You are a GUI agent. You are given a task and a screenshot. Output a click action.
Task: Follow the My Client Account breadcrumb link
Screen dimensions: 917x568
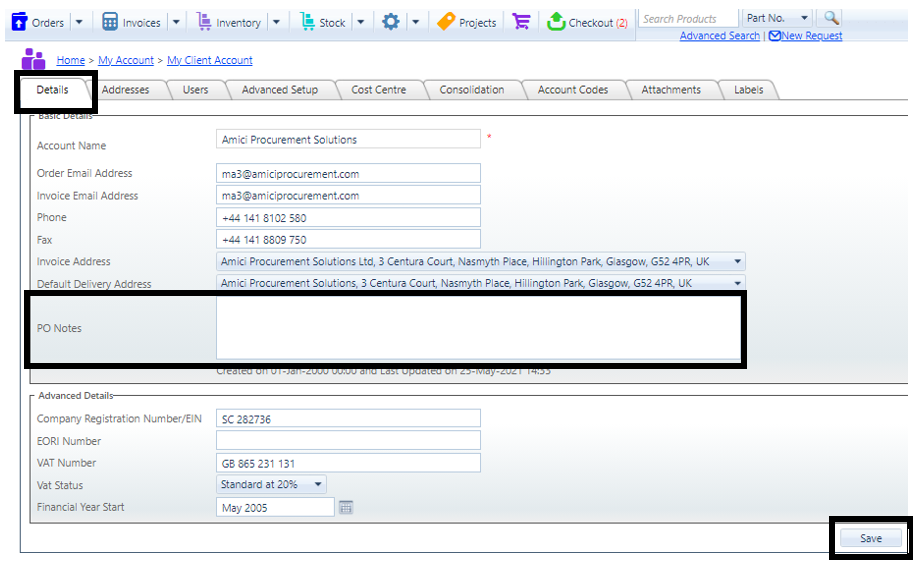(210, 60)
